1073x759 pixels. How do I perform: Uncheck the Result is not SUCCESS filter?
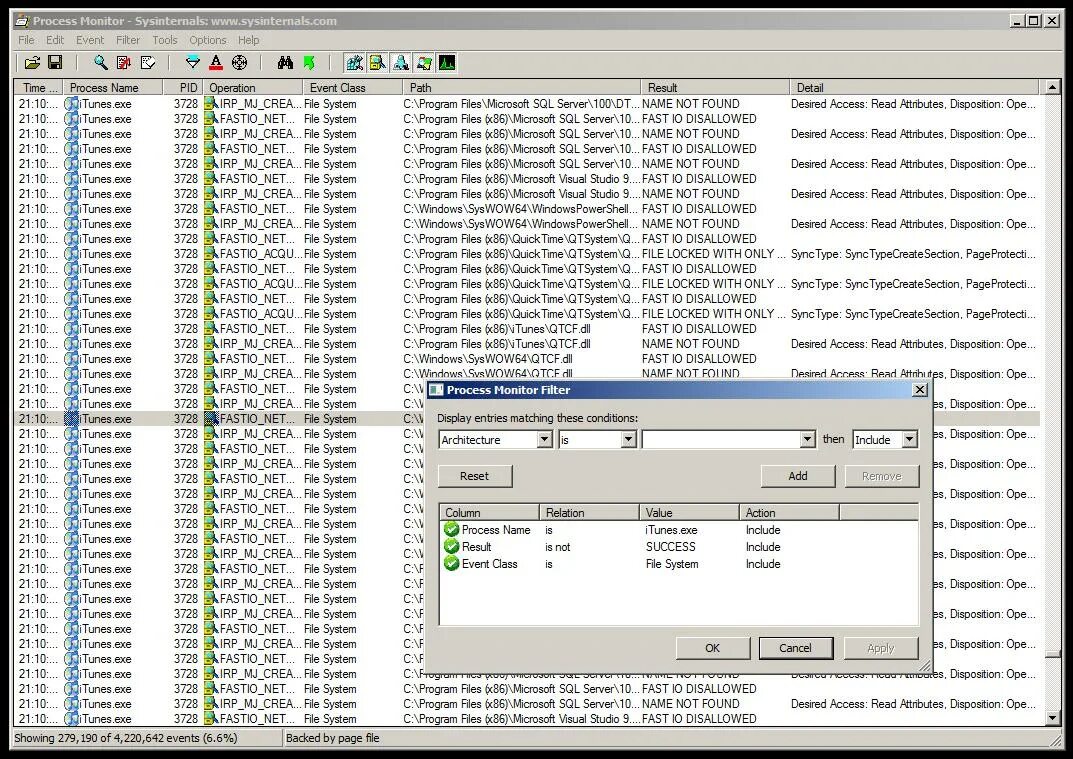[x=451, y=547]
